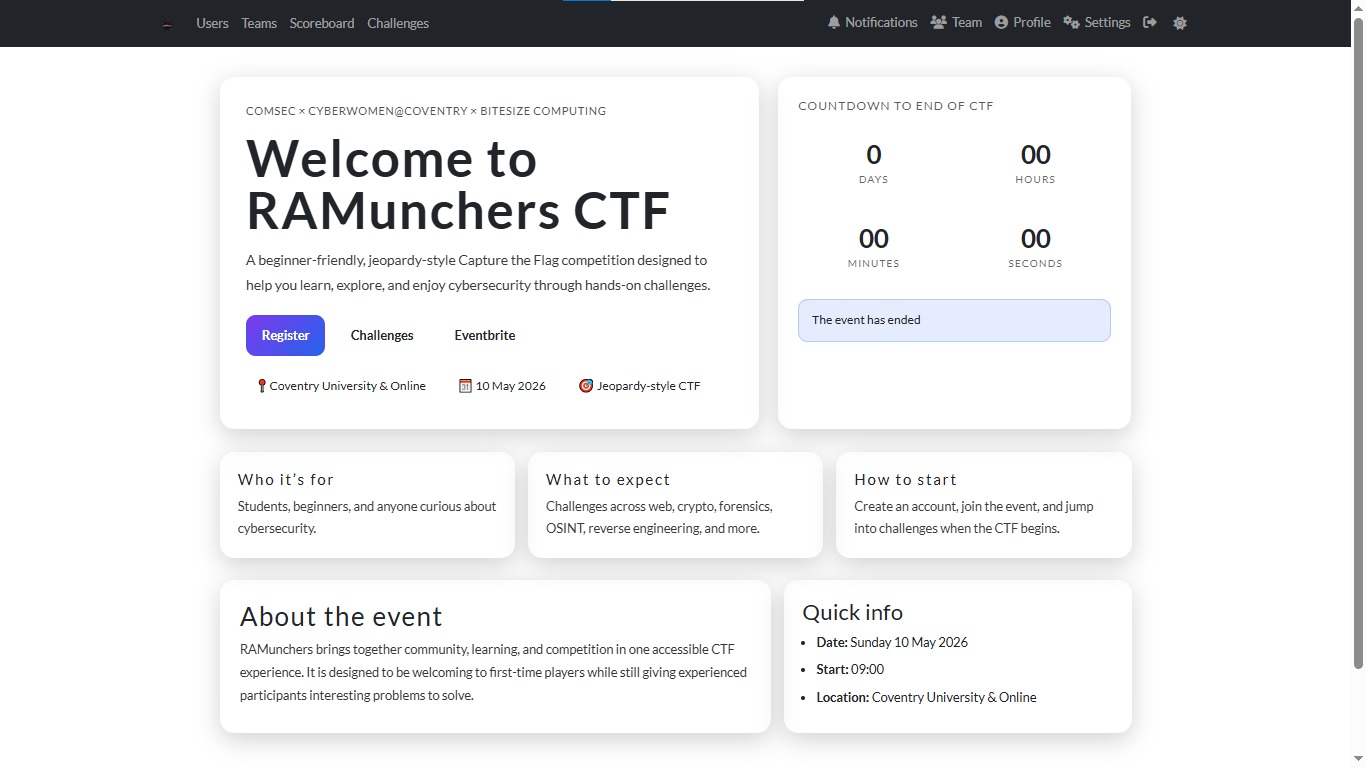Click the pin icon beside Coventry University & Online

pyautogui.click(x=262, y=386)
